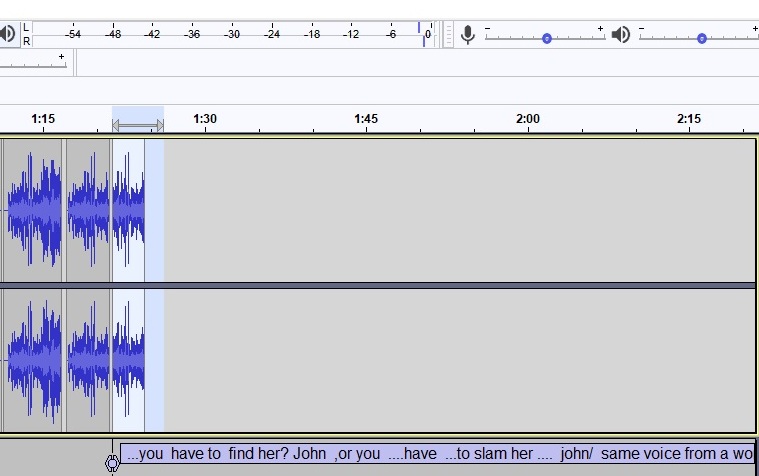Click the playback level meter at -24 dB
759x476 pixels.
271,34
